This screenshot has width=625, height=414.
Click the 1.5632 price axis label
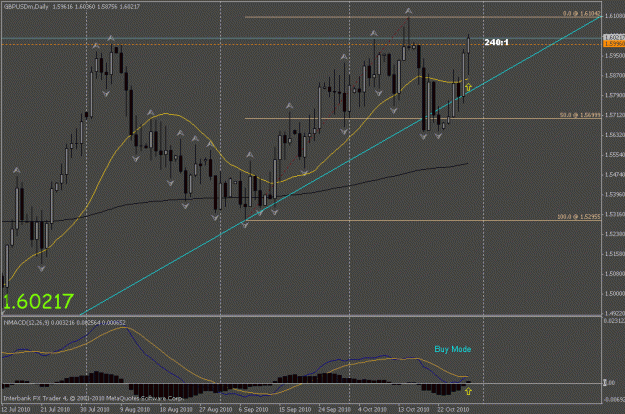[615, 135]
